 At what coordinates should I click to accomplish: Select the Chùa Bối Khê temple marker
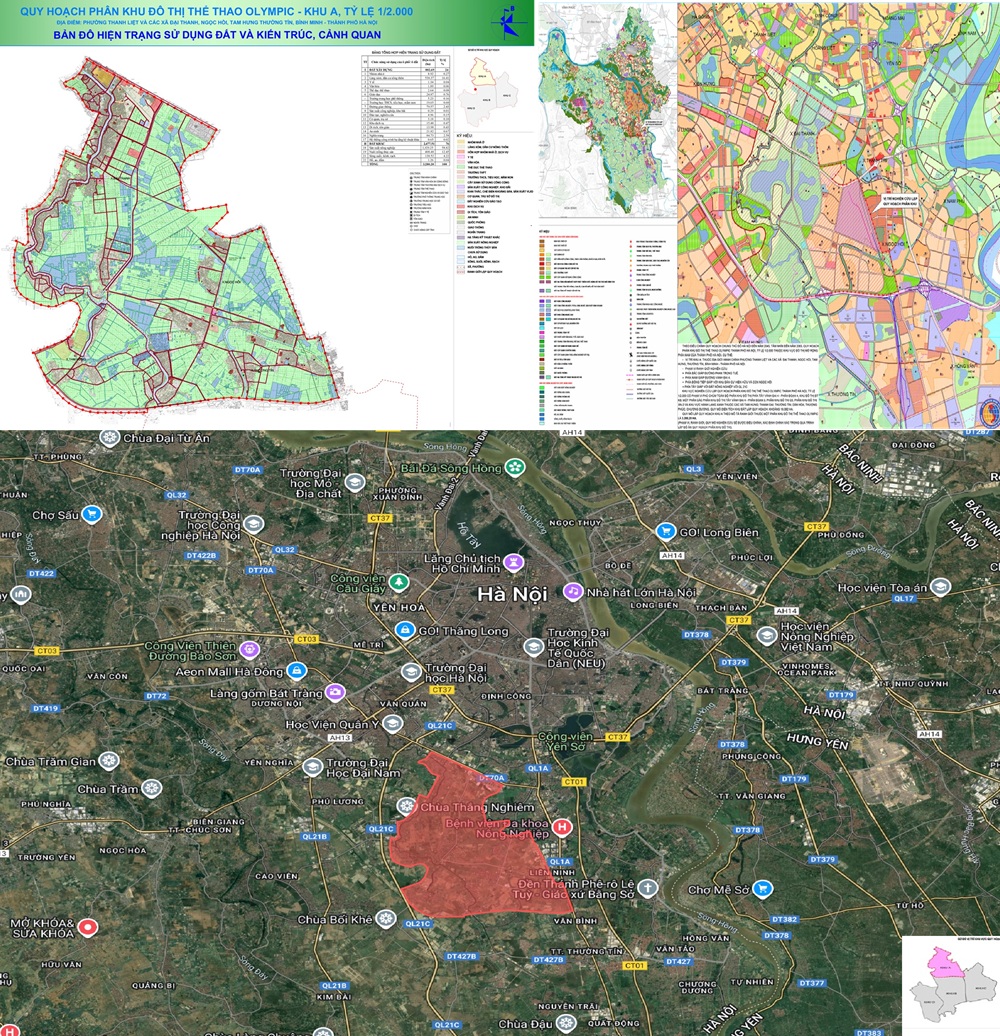386,918
